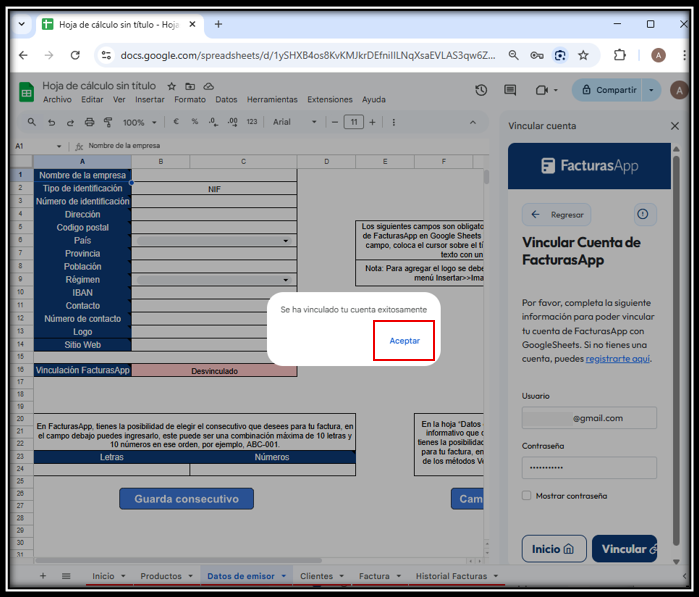The image size is (699, 597).
Task: Click the Vincular button in sidebar
Action: coord(624,548)
